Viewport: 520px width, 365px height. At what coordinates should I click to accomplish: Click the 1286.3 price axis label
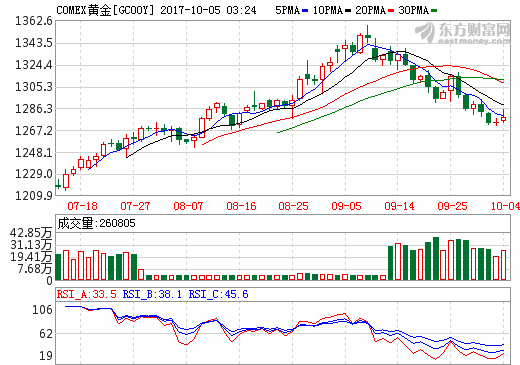[34, 109]
